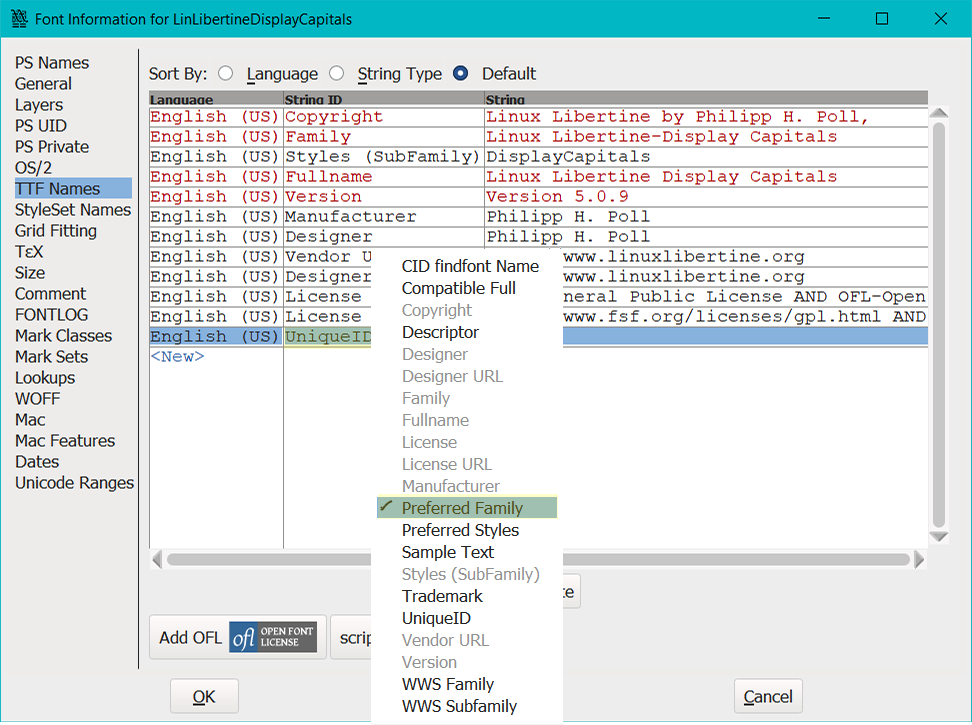Click the Cancel button

click(x=768, y=696)
